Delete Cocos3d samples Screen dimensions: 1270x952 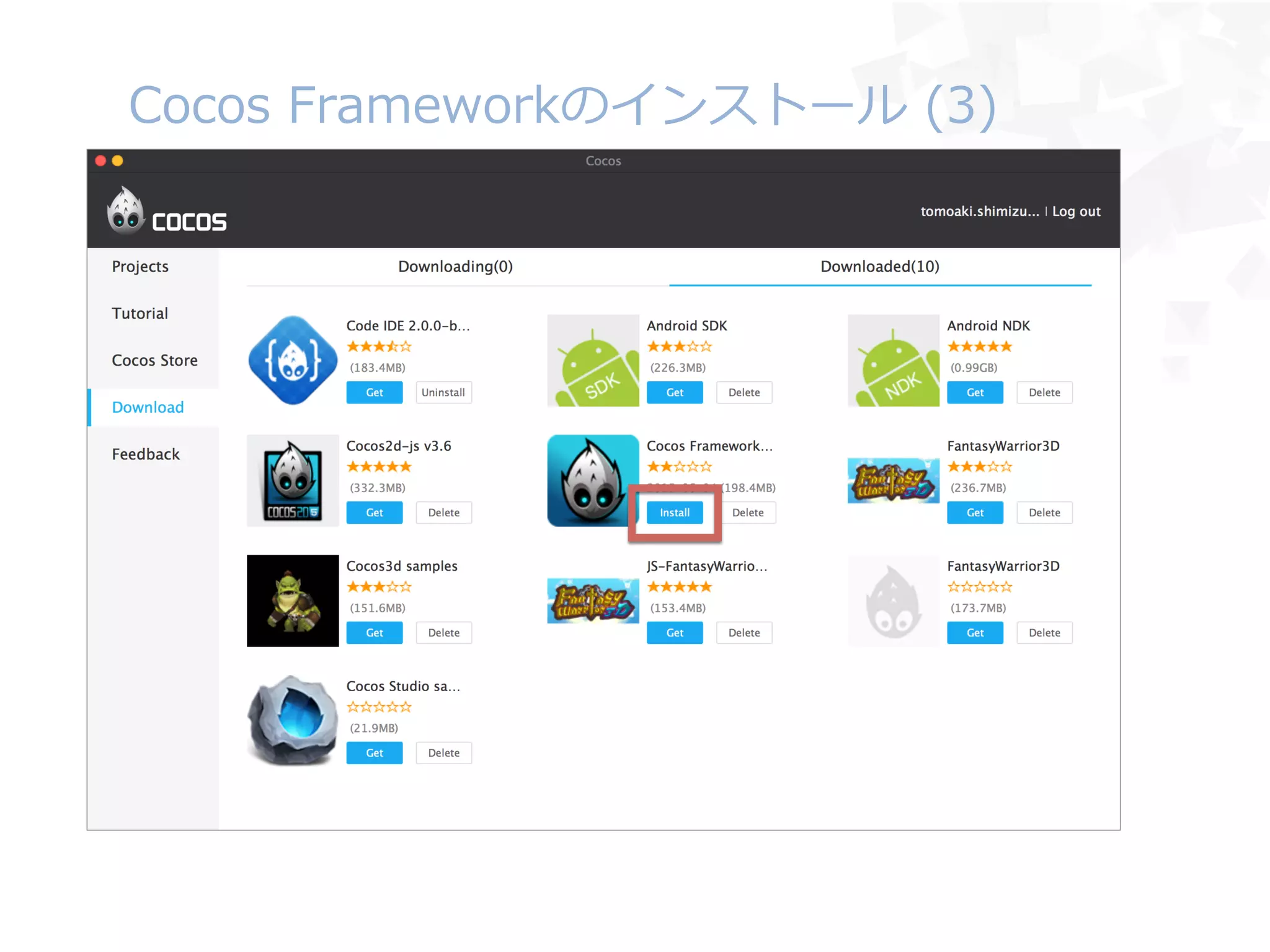coord(443,633)
